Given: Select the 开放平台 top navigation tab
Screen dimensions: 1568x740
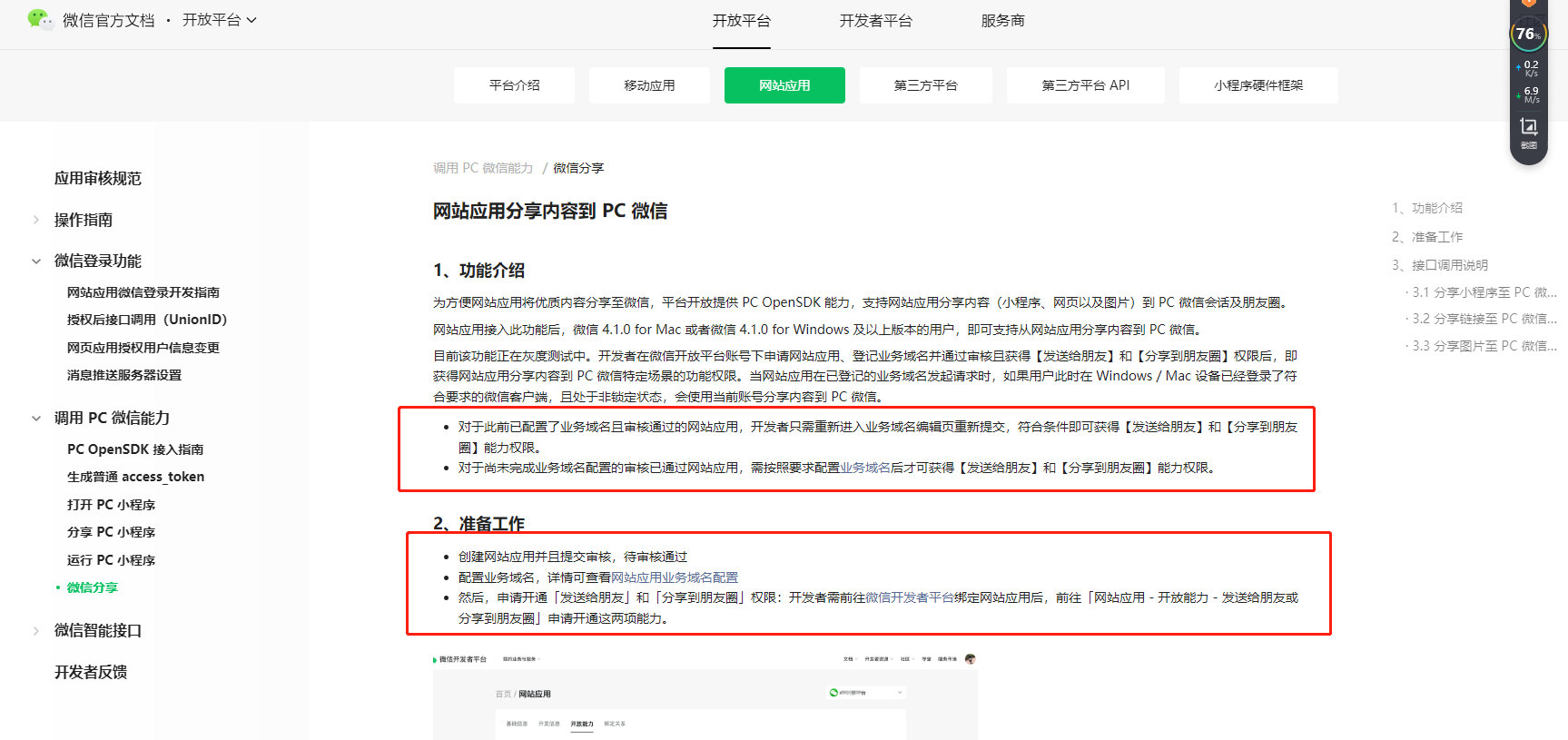Looking at the screenshot, I should coord(741,21).
